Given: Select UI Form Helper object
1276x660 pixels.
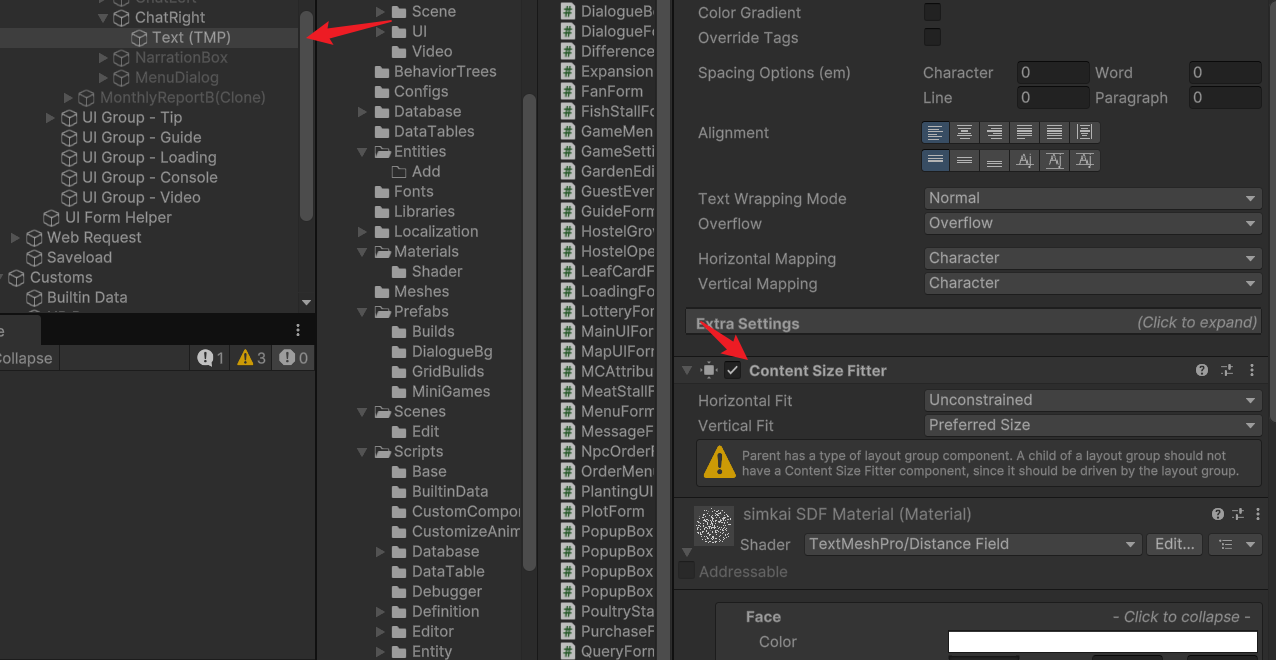Looking at the screenshot, I should tap(118, 217).
